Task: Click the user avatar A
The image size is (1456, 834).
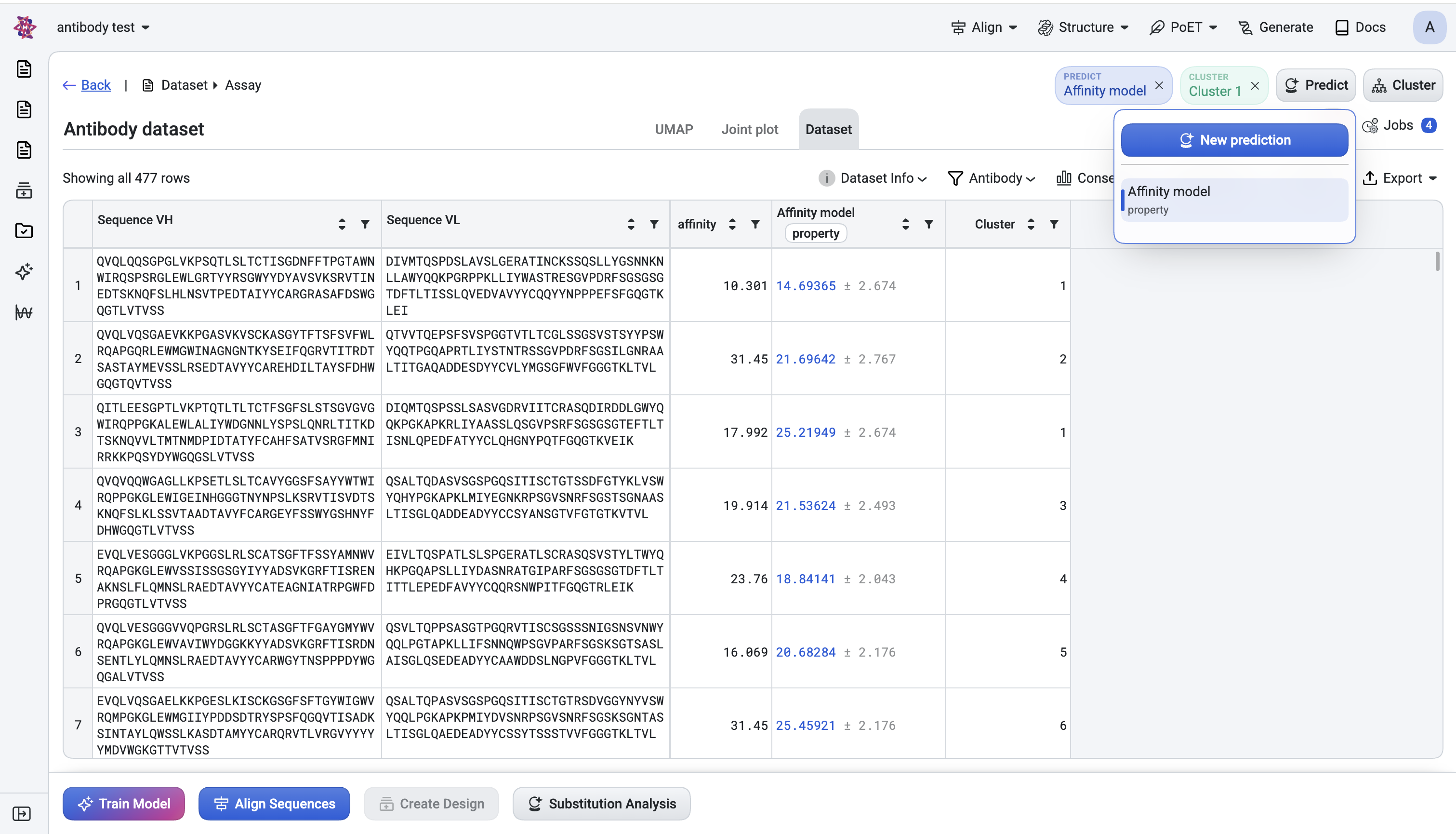Action: [1429, 27]
